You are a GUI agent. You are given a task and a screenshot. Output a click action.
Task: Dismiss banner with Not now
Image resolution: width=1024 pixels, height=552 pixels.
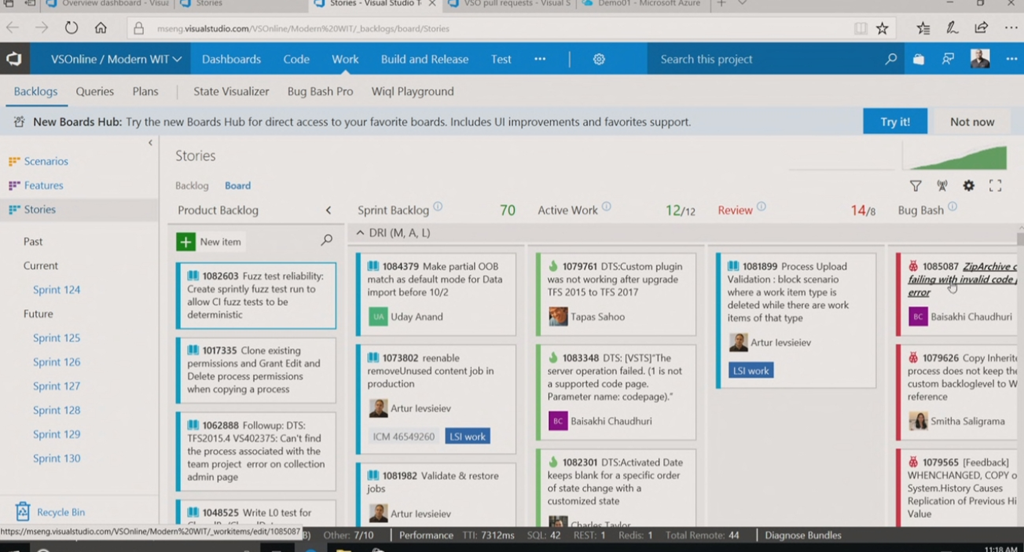(x=972, y=122)
